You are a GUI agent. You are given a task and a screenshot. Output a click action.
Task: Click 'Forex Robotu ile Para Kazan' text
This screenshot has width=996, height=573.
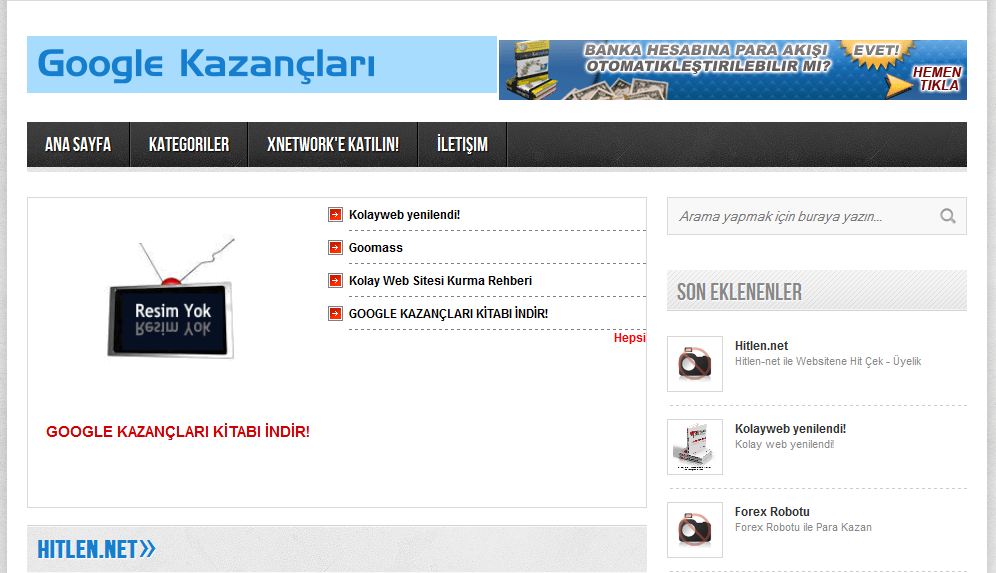point(803,527)
